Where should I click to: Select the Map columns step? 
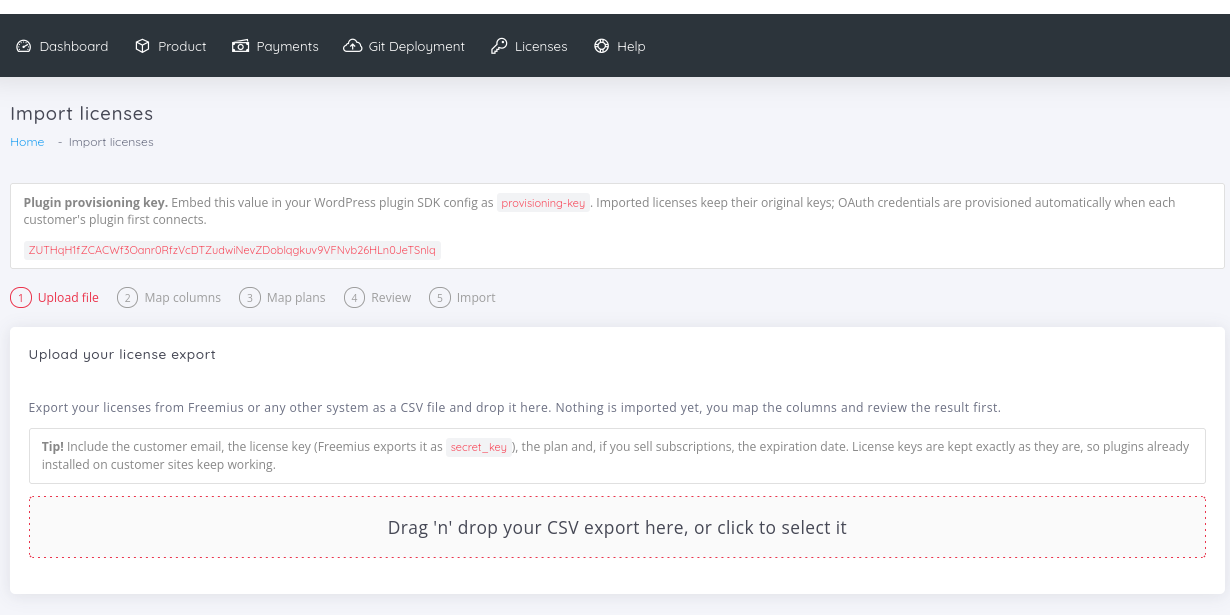(169, 298)
